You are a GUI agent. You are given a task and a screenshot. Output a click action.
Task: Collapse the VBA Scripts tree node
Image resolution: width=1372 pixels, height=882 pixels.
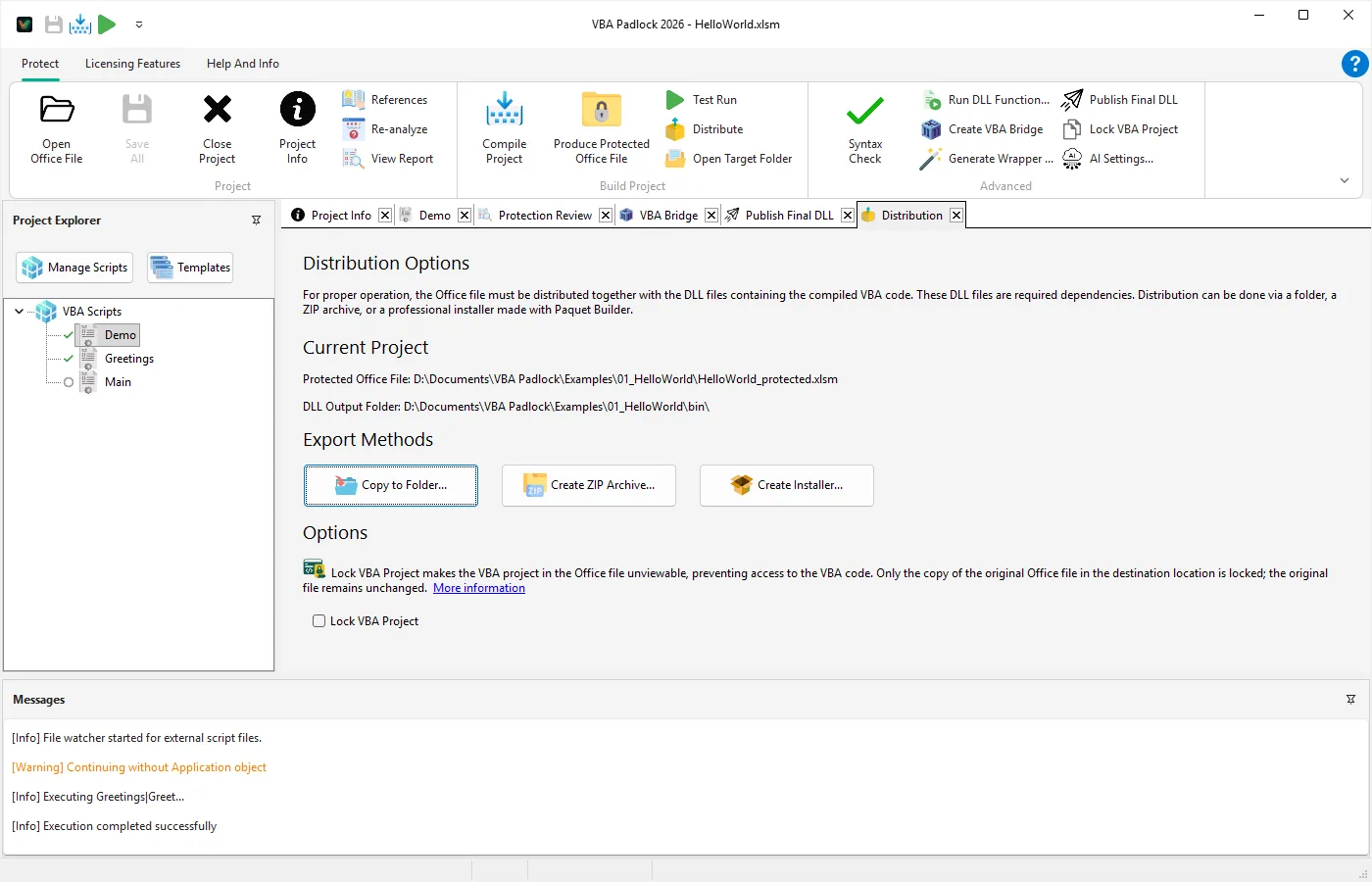19,312
